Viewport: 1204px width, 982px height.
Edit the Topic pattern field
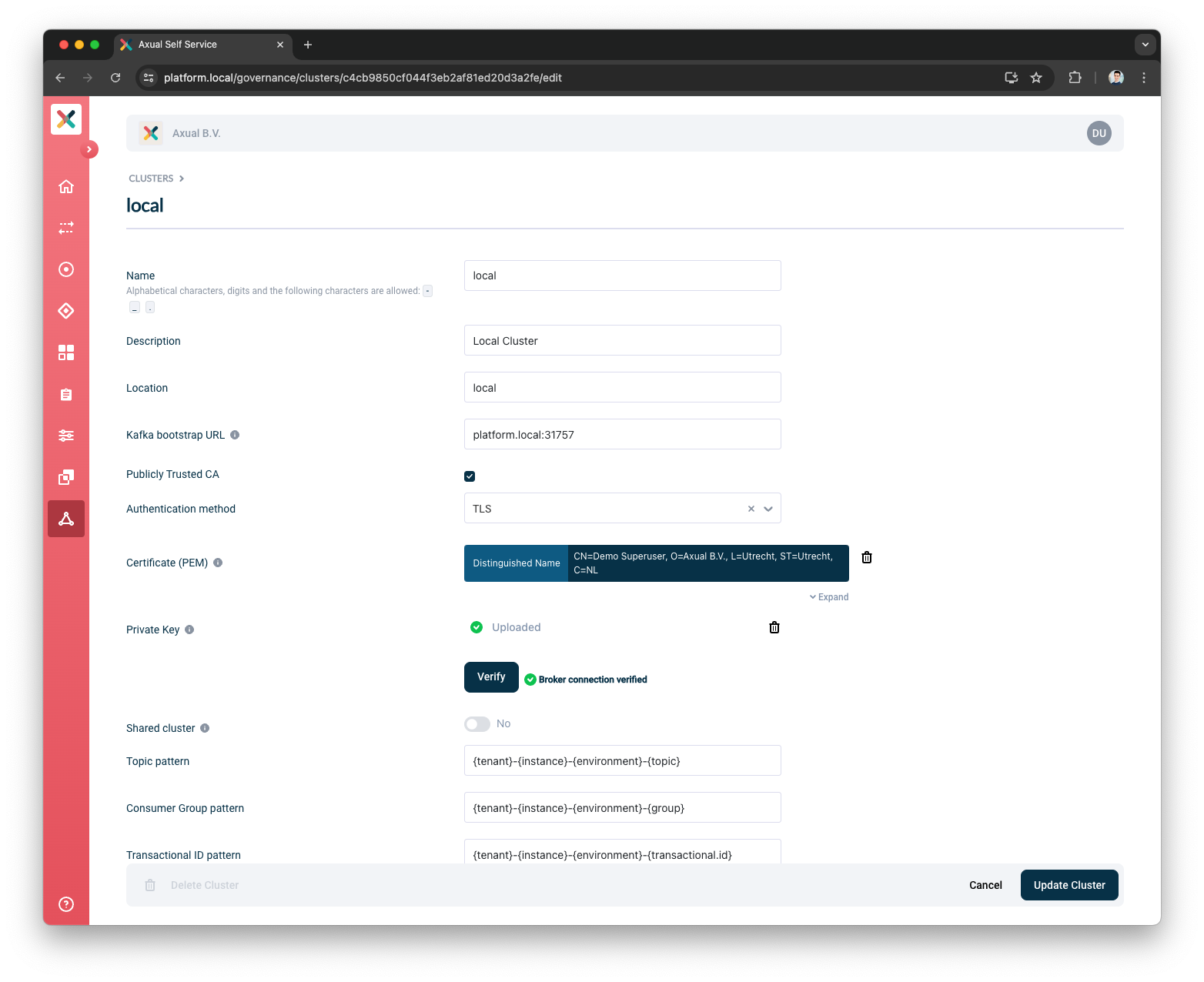pos(623,760)
